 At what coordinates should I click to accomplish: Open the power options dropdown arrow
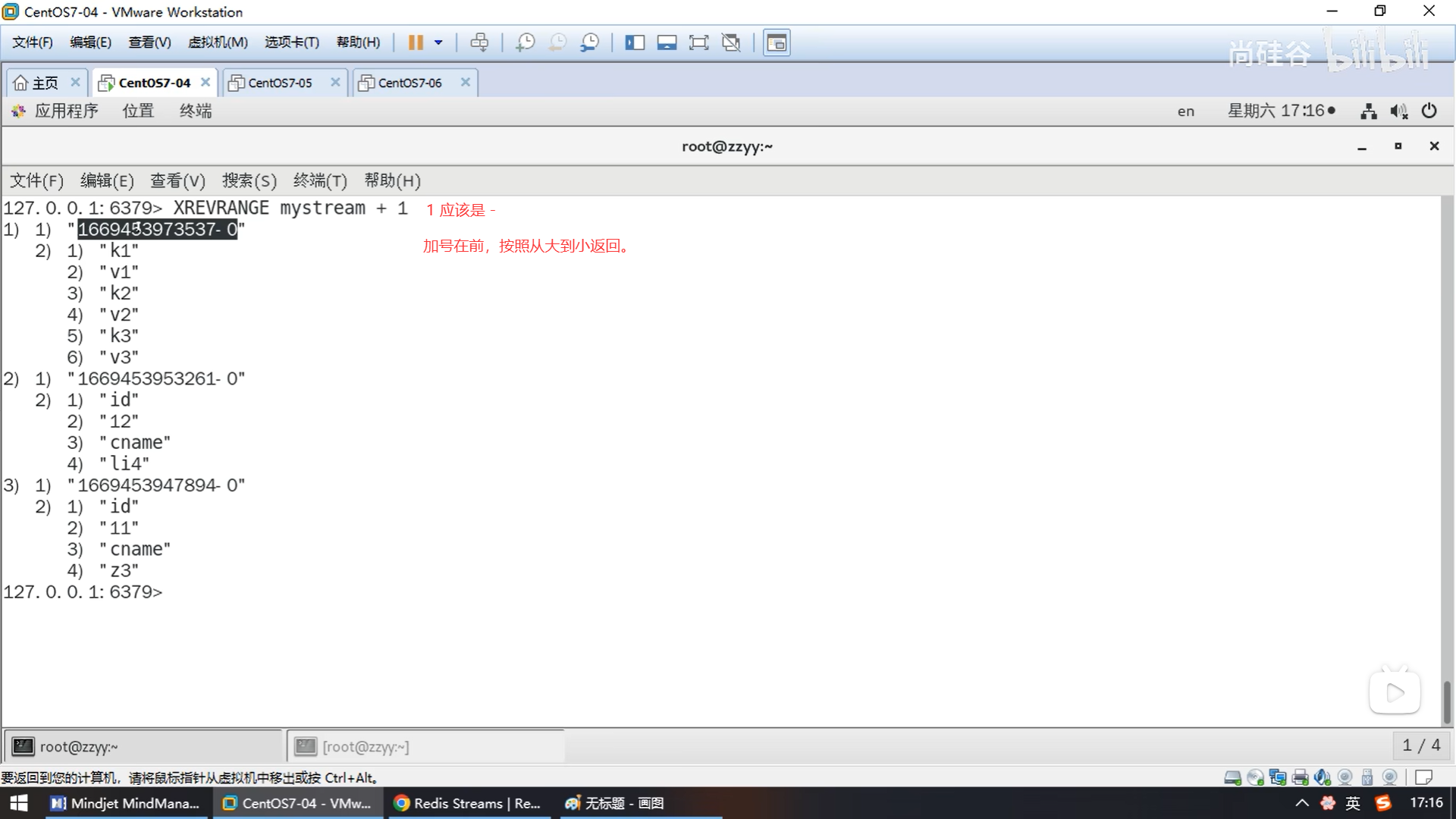tap(438, 42)
